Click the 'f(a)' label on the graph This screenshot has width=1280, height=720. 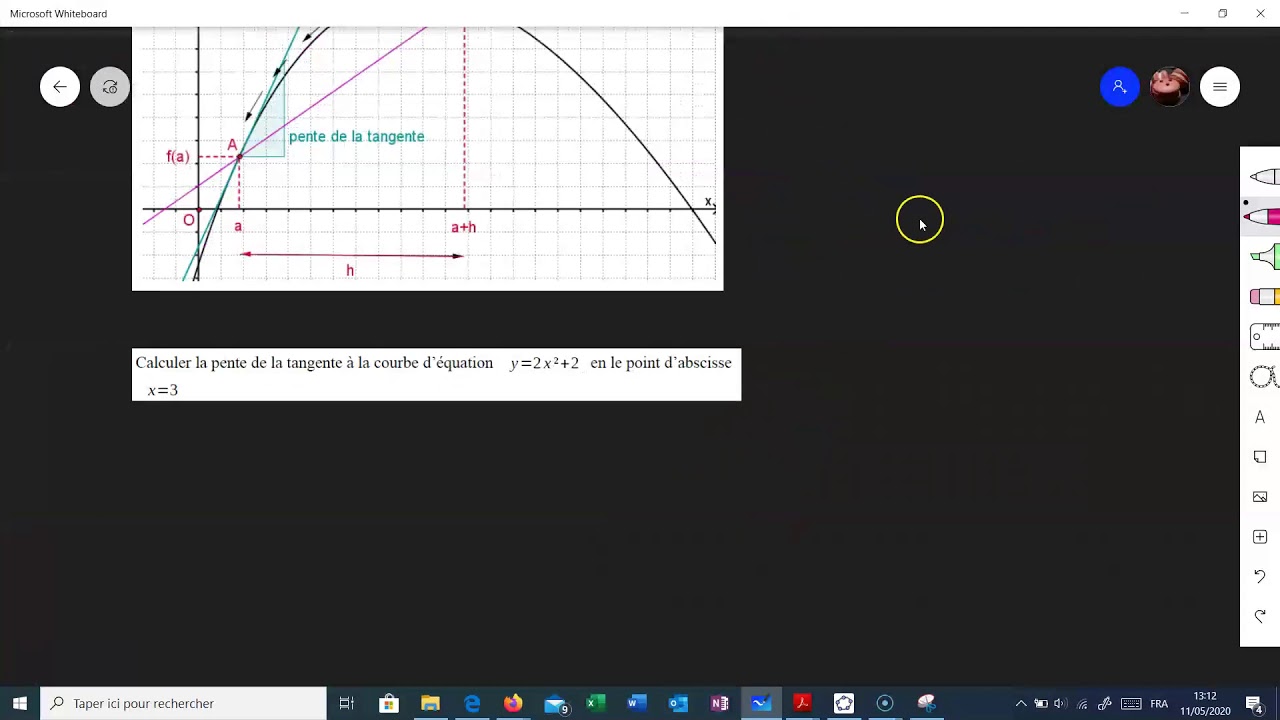pyautogui.click(x=177, y=157)
